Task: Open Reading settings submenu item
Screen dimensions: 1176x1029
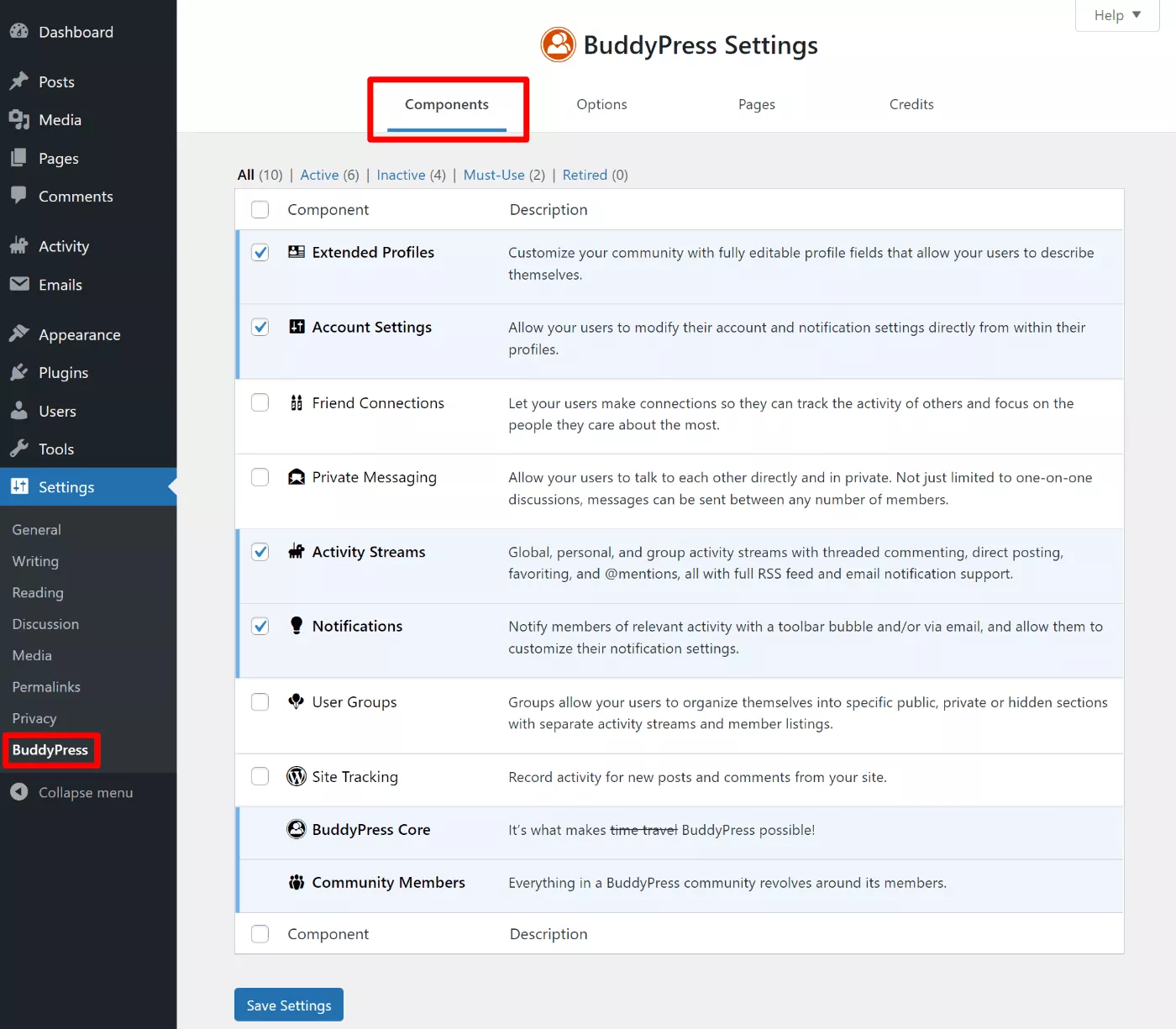Action: coord(38,593)
